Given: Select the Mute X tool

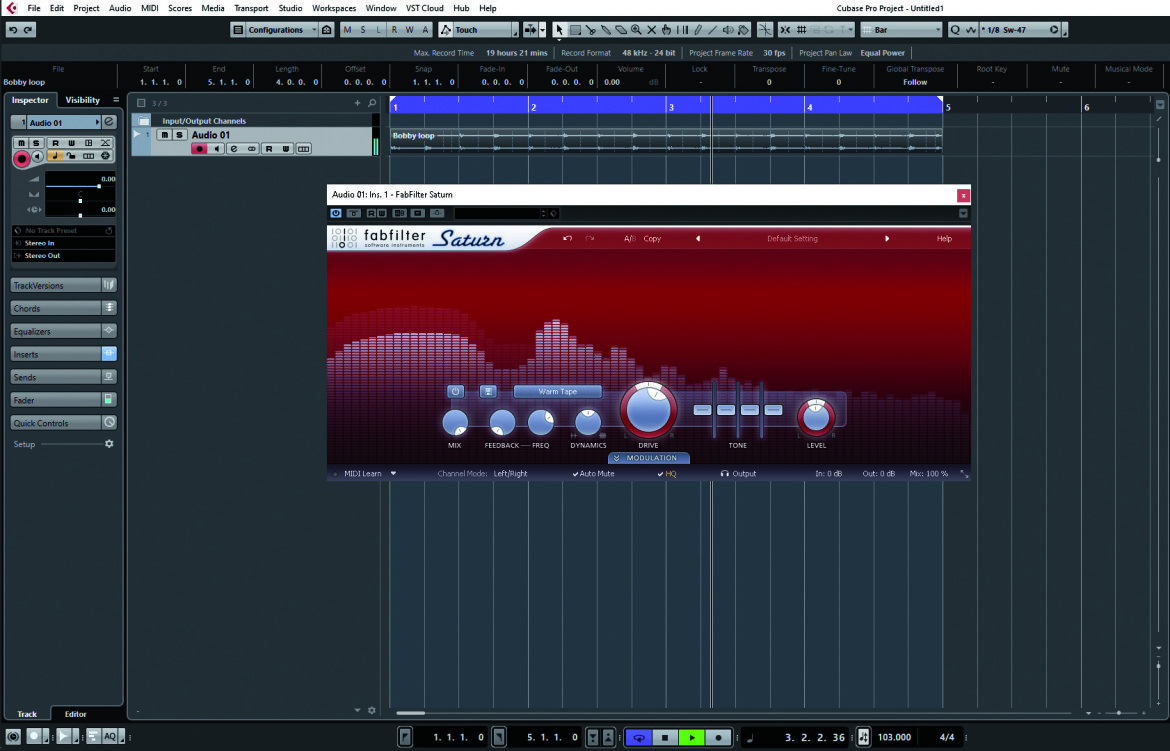Looking at the screenshot, I should [x=651, y=30].
